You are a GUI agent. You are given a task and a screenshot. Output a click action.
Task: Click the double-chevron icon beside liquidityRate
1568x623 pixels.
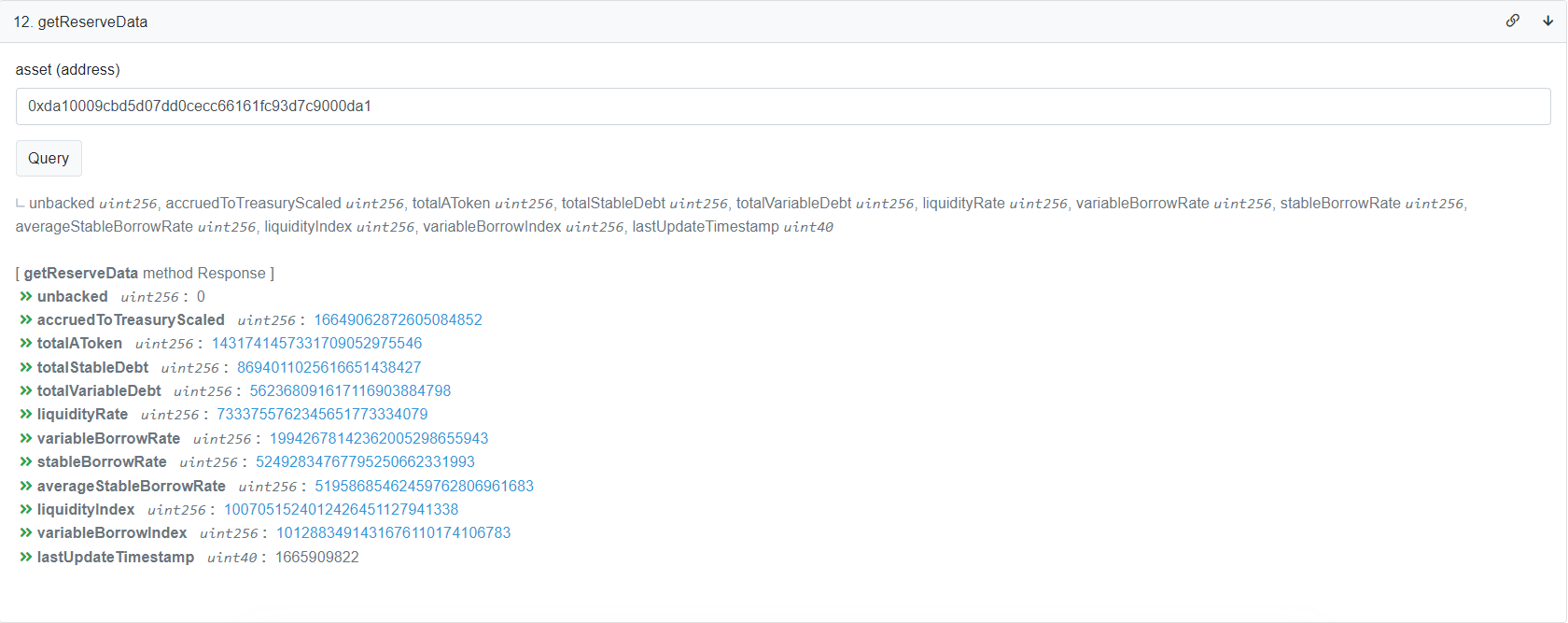coord(26,415)
